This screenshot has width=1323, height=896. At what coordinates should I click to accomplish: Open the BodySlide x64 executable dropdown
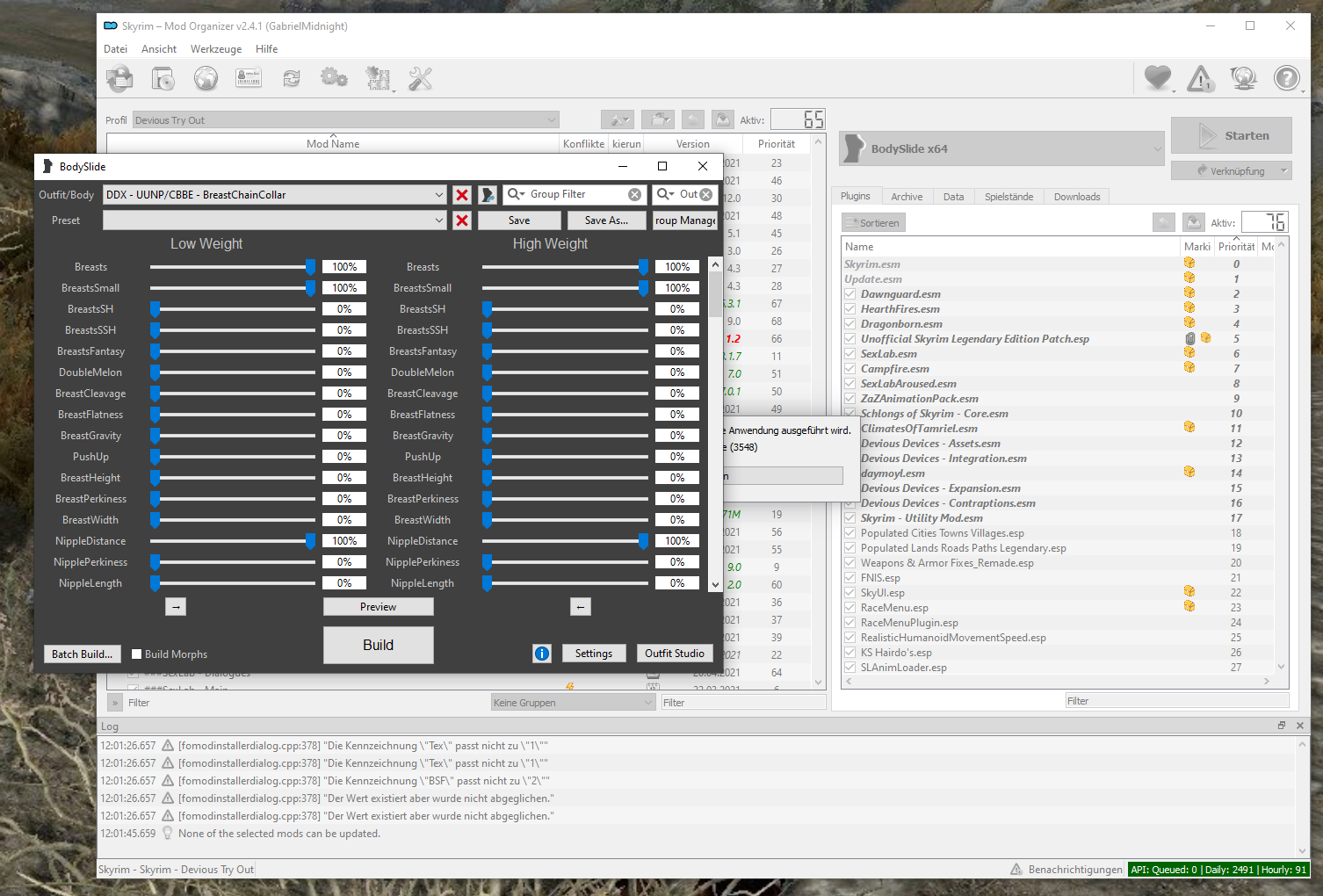[x=1002, y=148]
